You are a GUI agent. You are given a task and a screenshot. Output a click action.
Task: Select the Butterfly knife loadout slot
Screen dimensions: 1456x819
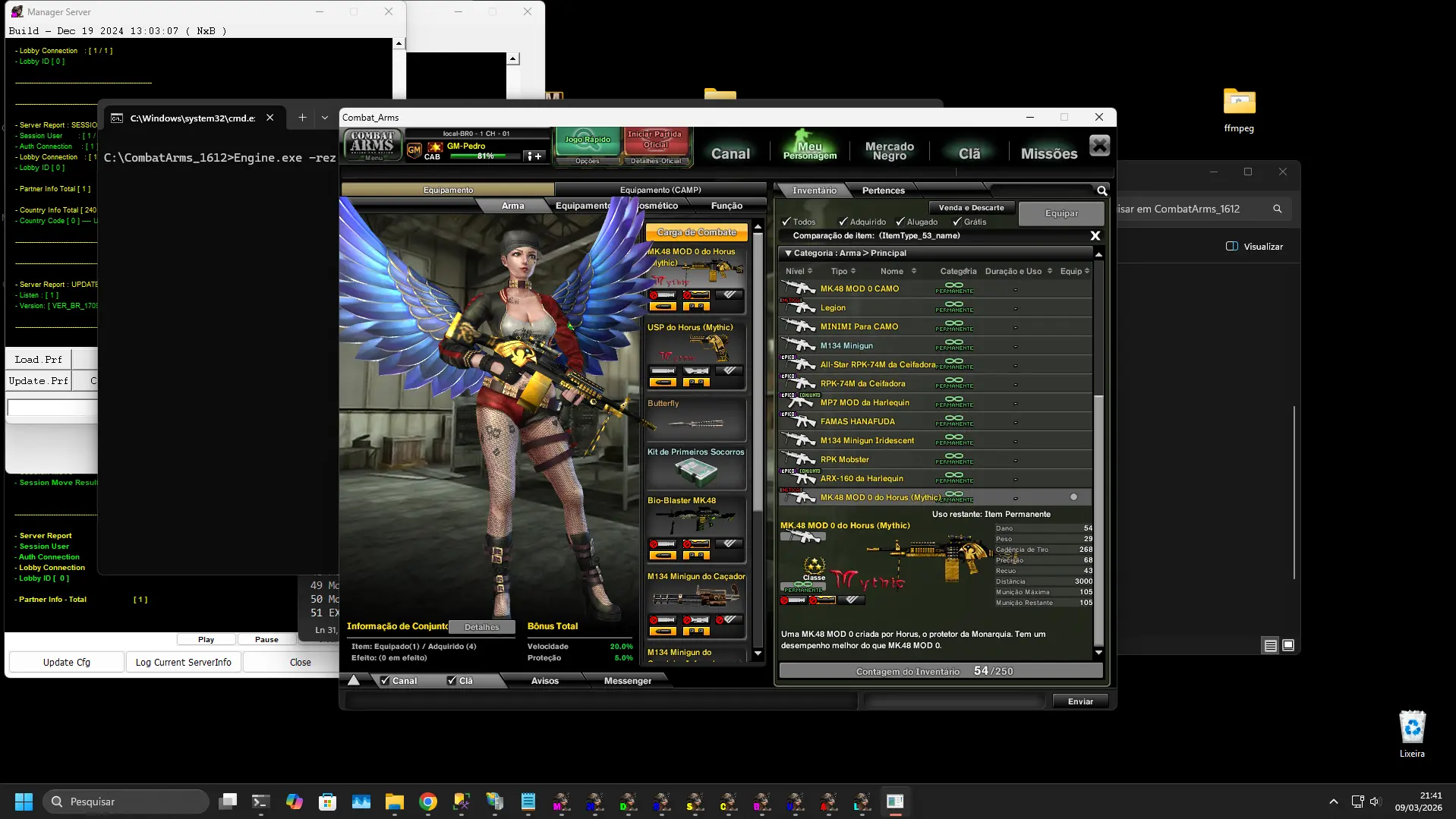click(x=696, y=419)
